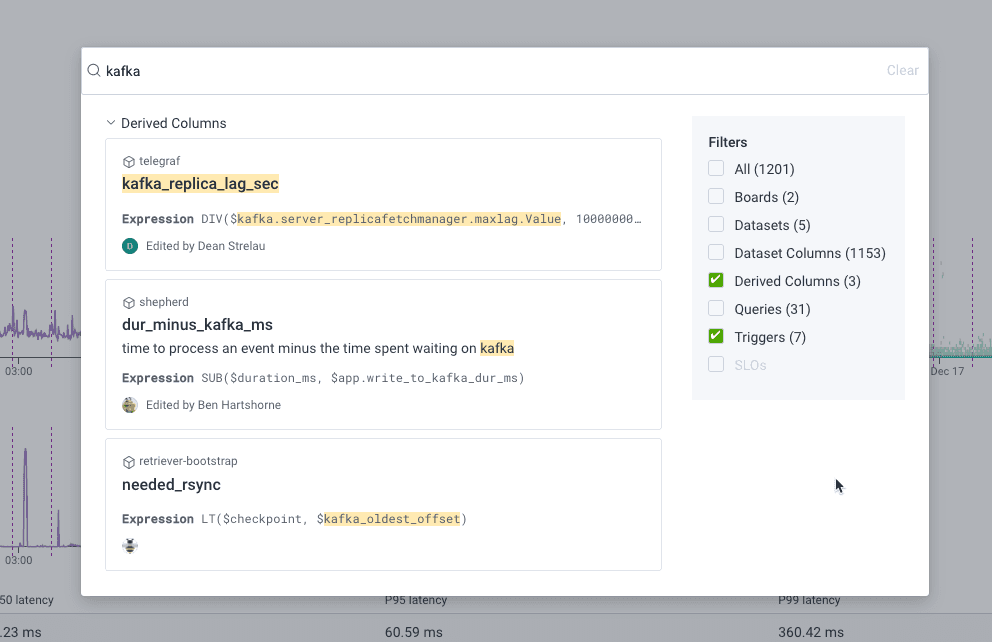The height and width of the screenshot is (642, 992).
Task: Click the telegraf dataset cube icon
Action: pos(129,161)
